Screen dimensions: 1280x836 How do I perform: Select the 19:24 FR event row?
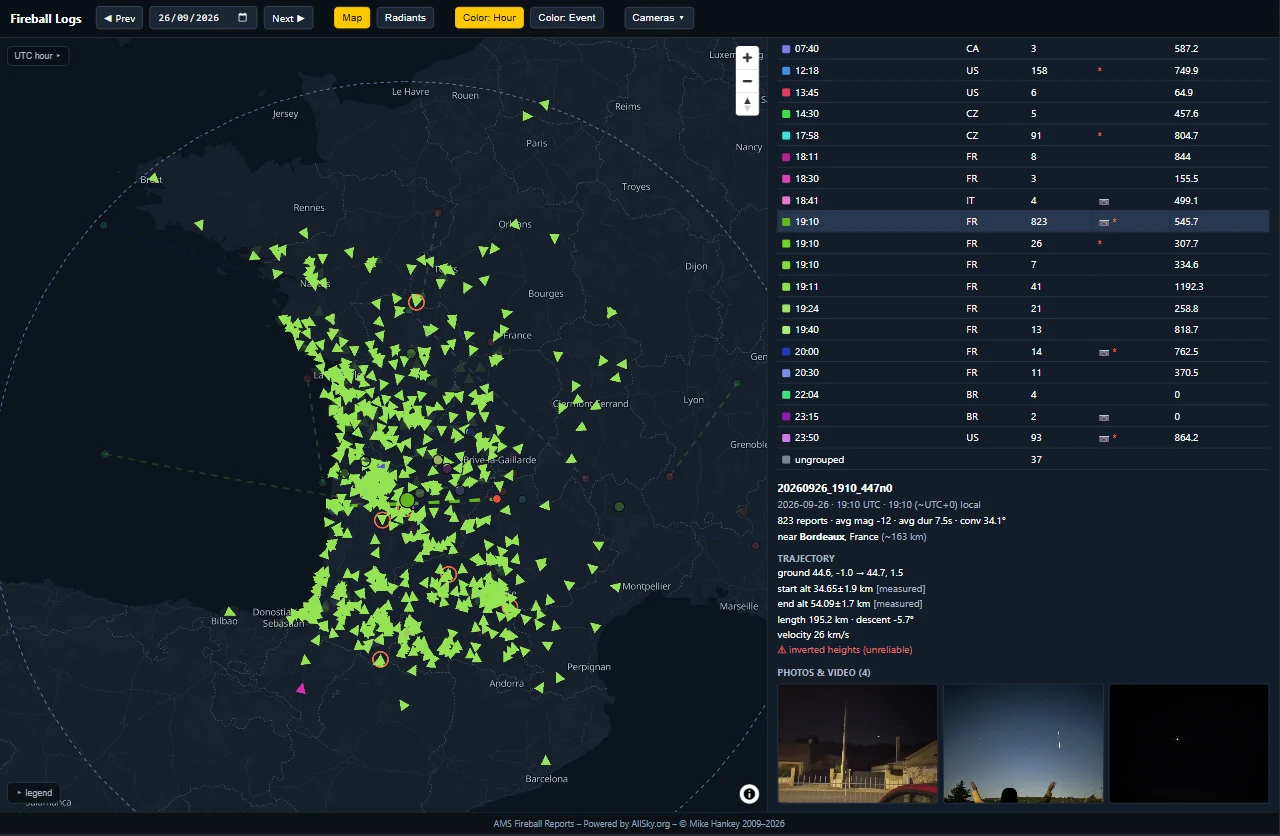[1023, 309]
